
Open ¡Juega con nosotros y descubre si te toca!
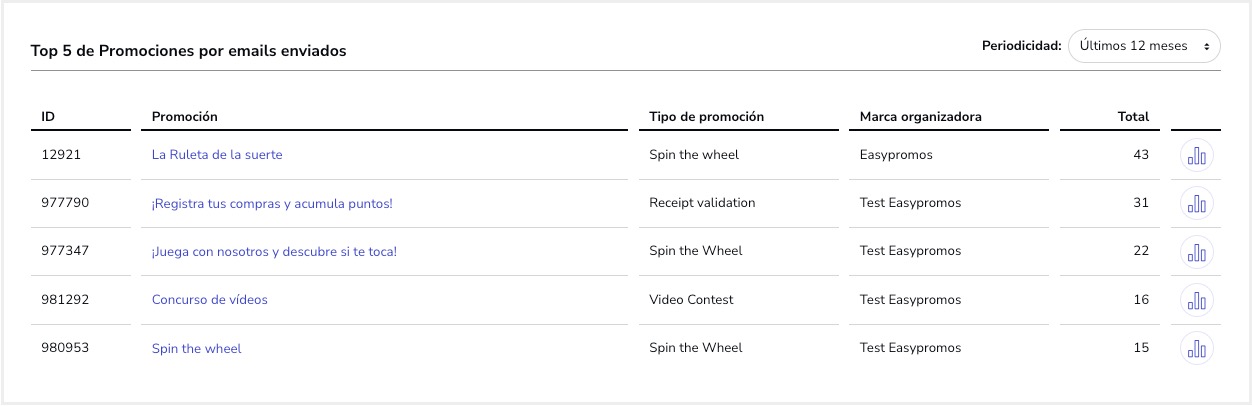pos(274,251)
